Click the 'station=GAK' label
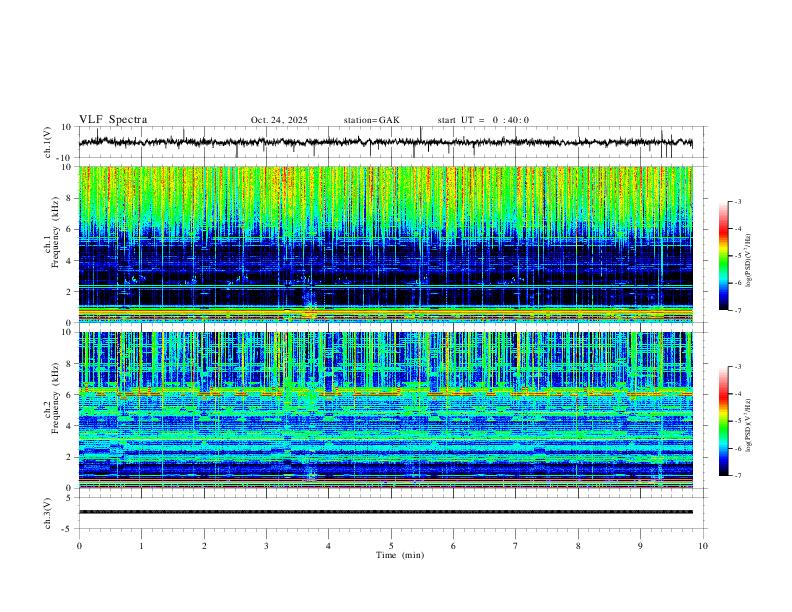 pyautogui.click(x=371, y=120)
